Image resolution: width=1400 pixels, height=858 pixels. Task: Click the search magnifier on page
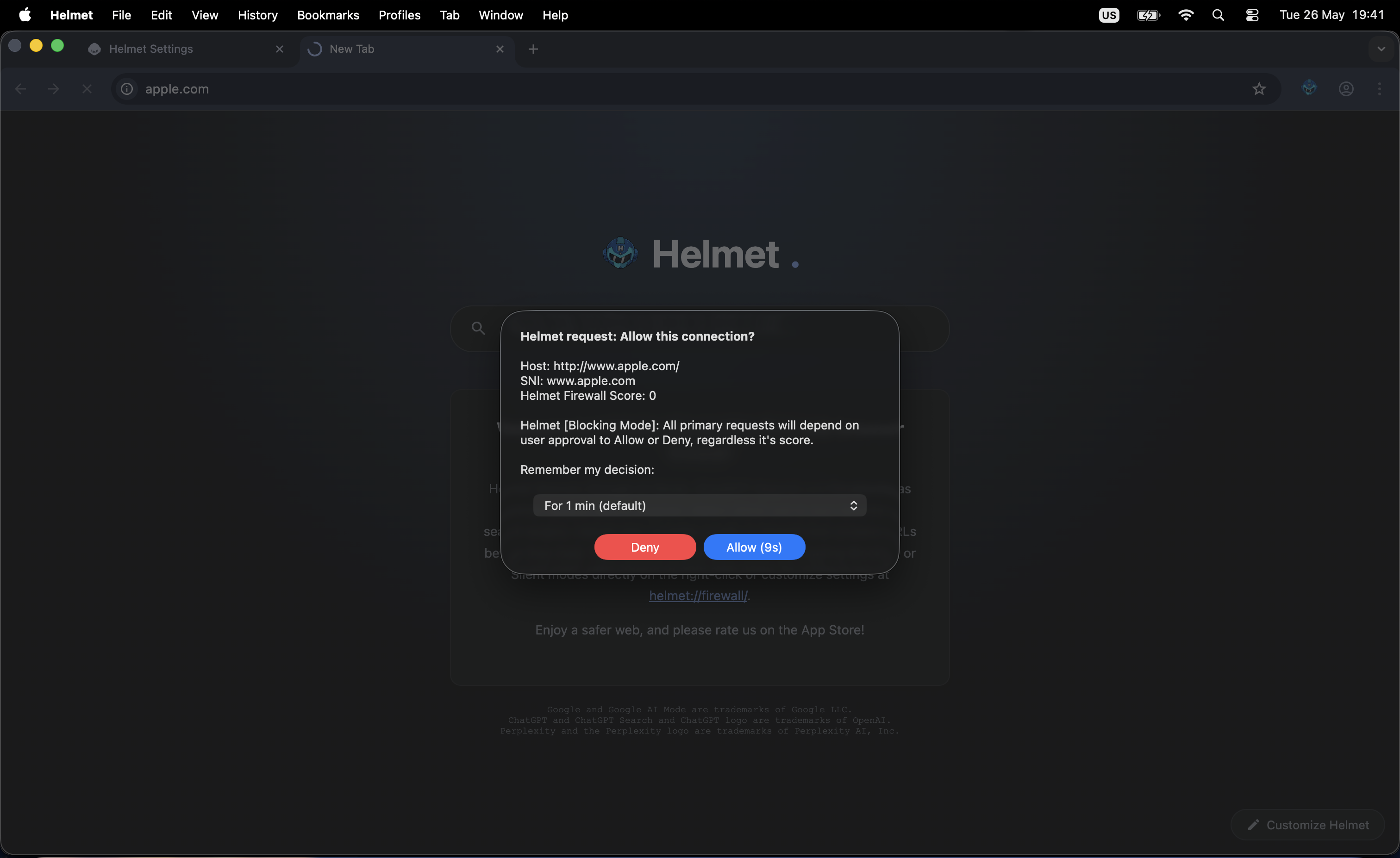click(478, 328)
